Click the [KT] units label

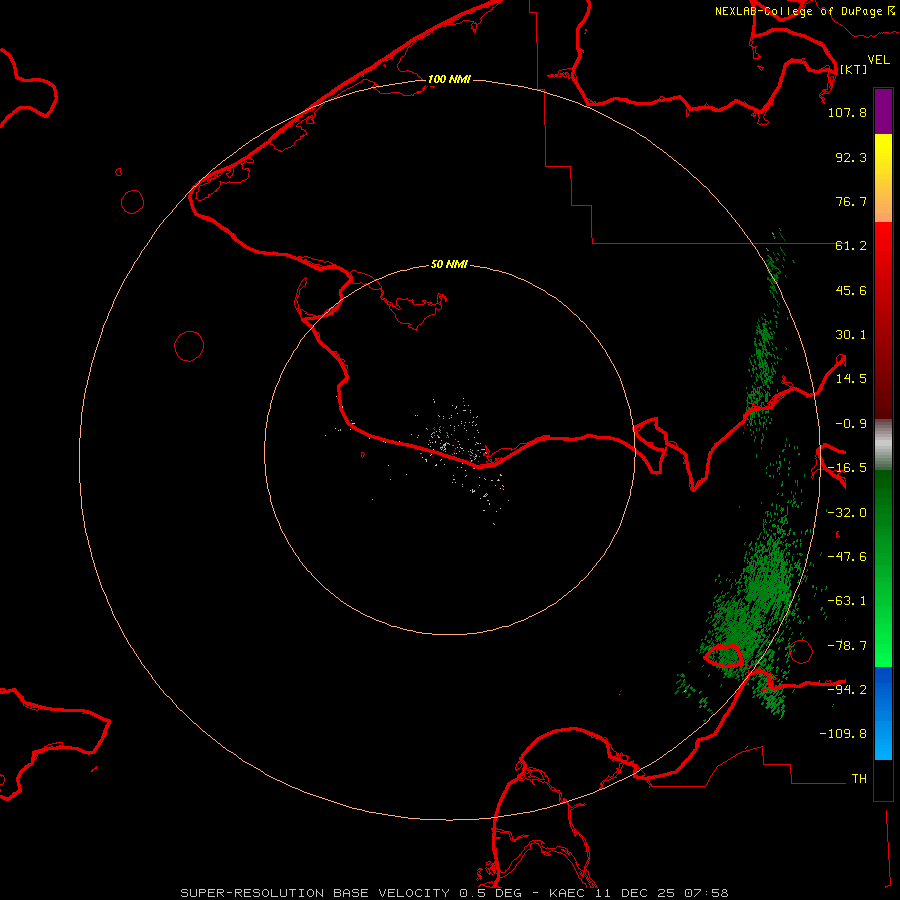pos(853,69)
